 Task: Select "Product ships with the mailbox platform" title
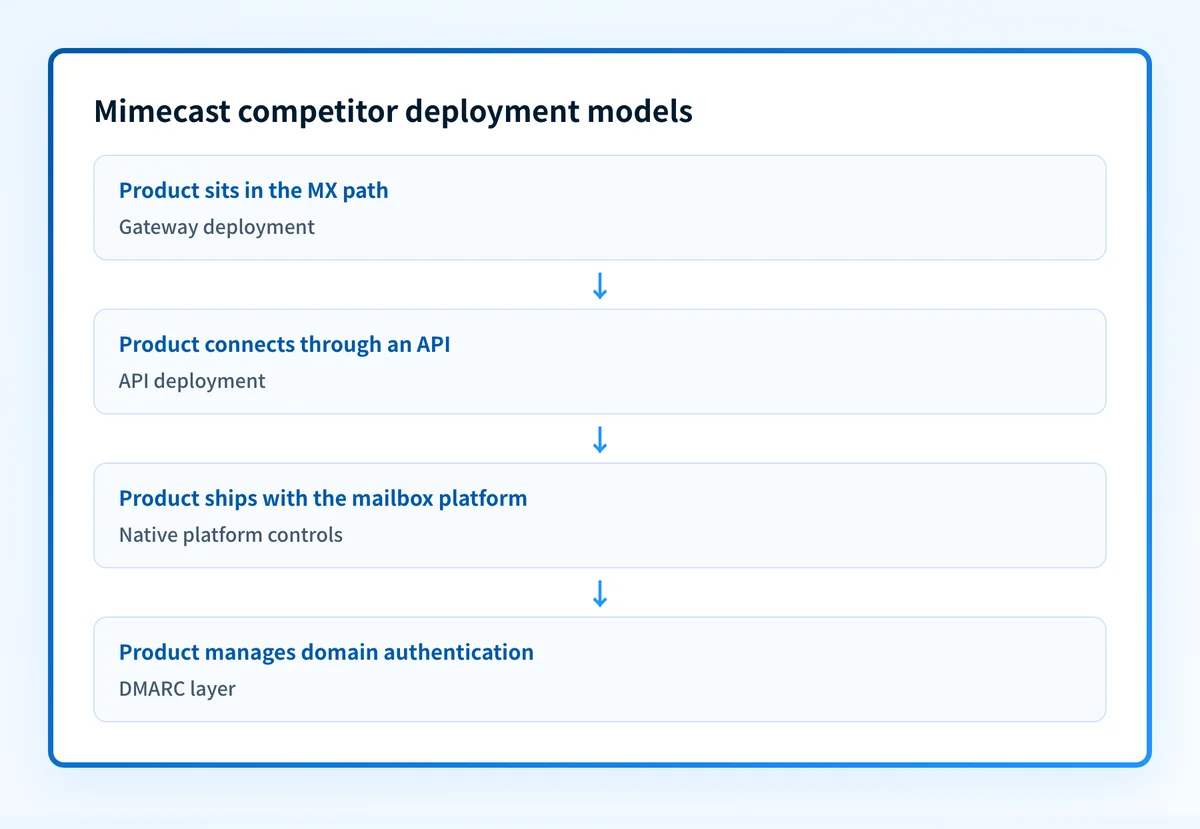[323, 498]
